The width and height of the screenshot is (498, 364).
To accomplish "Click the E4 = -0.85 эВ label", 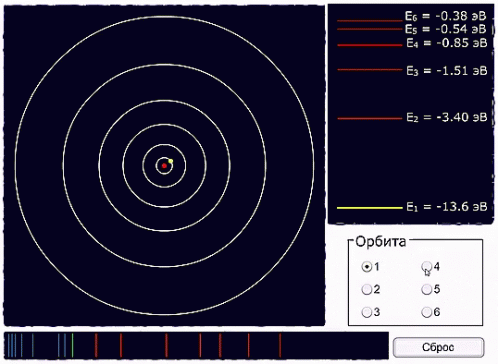I will click(447, 43).
